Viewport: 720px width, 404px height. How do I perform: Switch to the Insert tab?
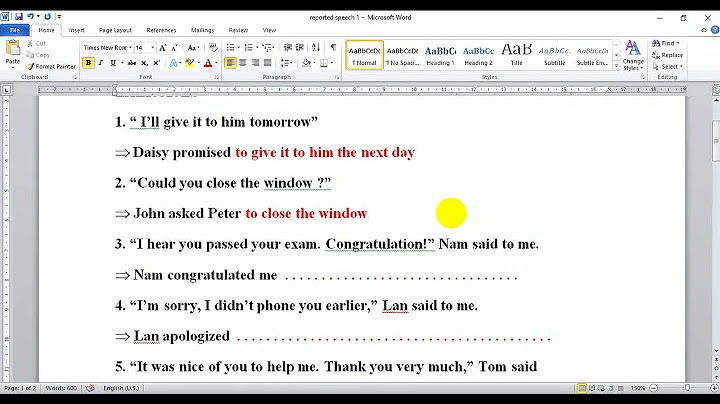pyautogui.click(x=76, y=30)
